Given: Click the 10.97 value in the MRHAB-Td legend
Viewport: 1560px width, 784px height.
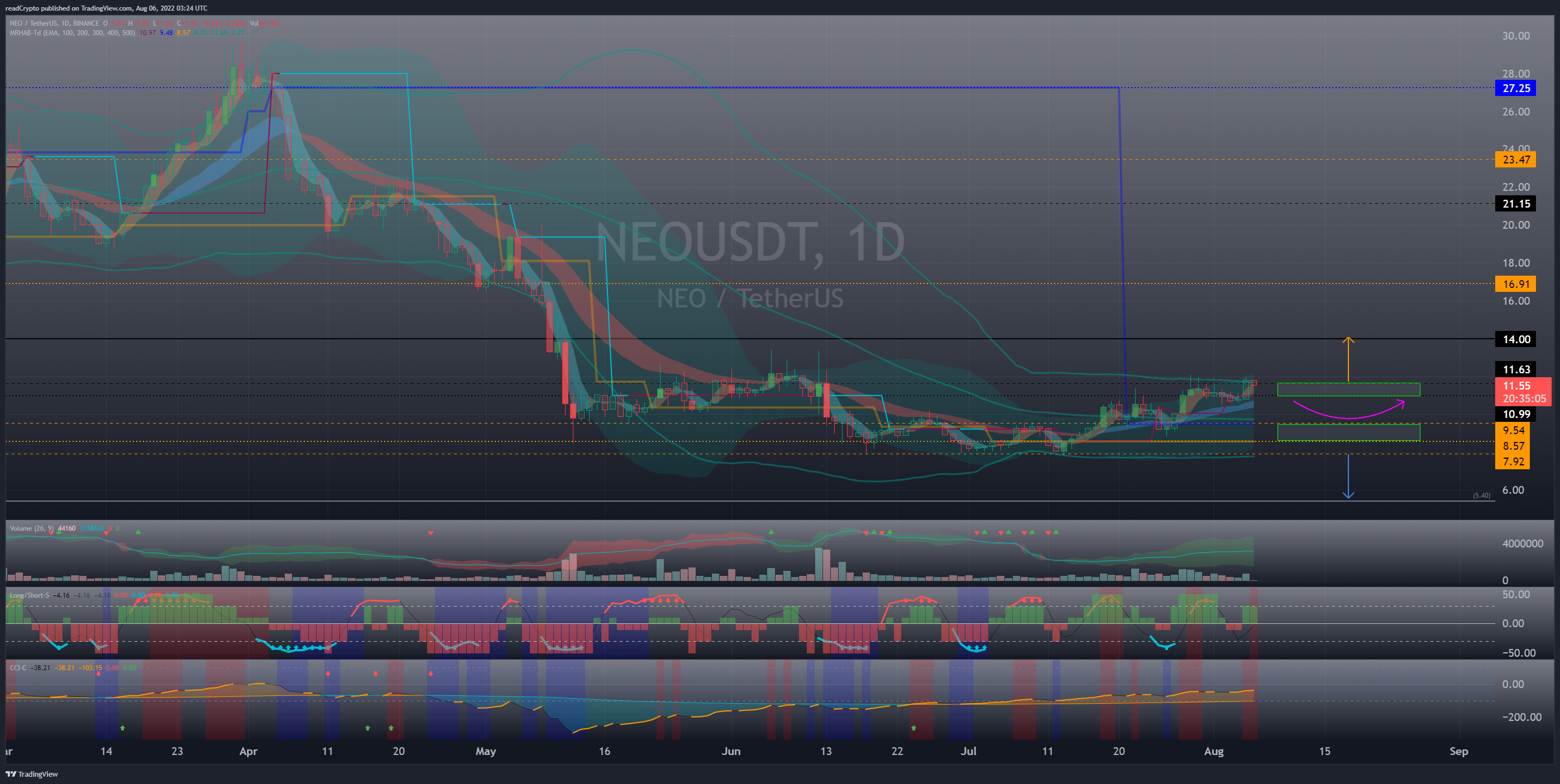Looking at the screenshot, I should point(147,33).
